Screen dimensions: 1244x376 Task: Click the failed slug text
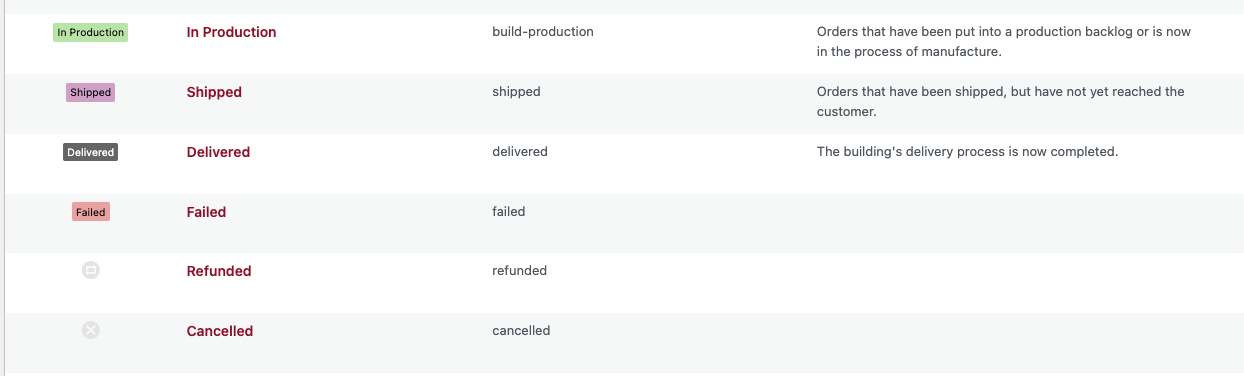[509, 211]
